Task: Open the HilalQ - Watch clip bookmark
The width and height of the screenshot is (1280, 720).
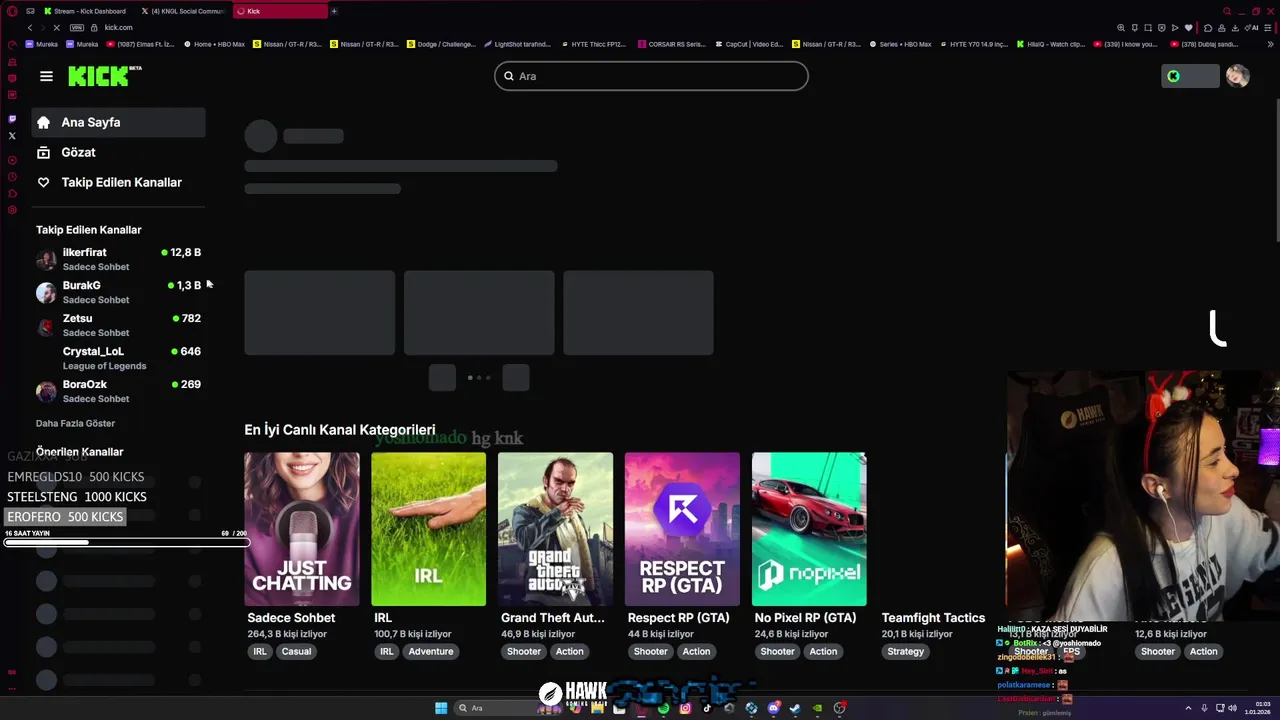Action: (1050, 44)
